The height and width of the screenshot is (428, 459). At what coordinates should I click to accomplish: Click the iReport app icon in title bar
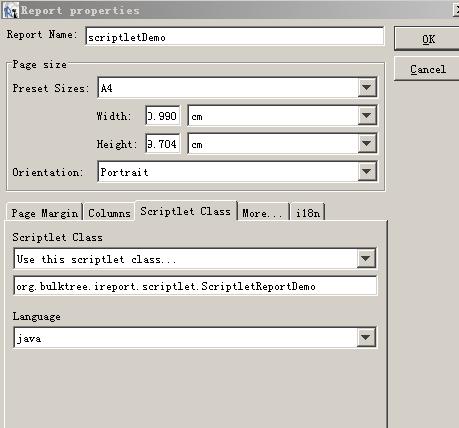pos(10,10)
